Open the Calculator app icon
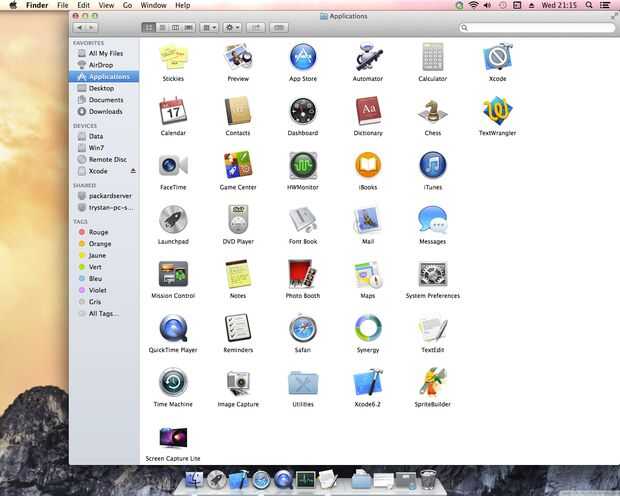The height and width of the screenshot is (496, 620). [433, 58]
